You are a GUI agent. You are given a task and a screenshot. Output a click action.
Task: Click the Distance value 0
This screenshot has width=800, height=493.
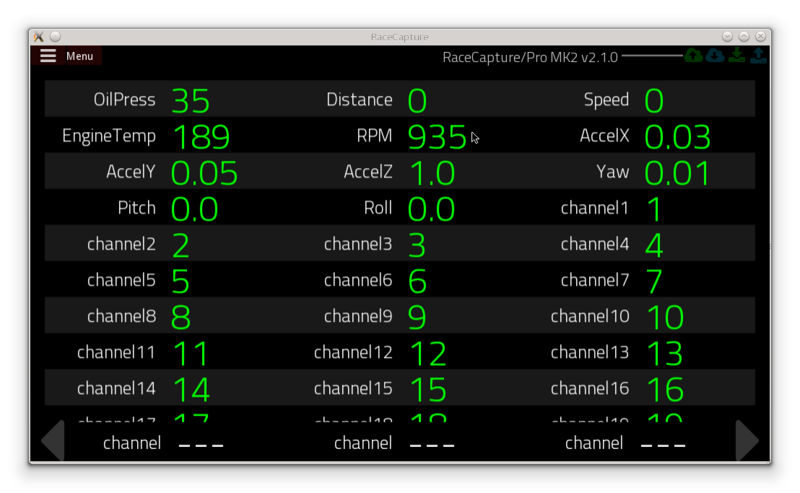[417, 101]
